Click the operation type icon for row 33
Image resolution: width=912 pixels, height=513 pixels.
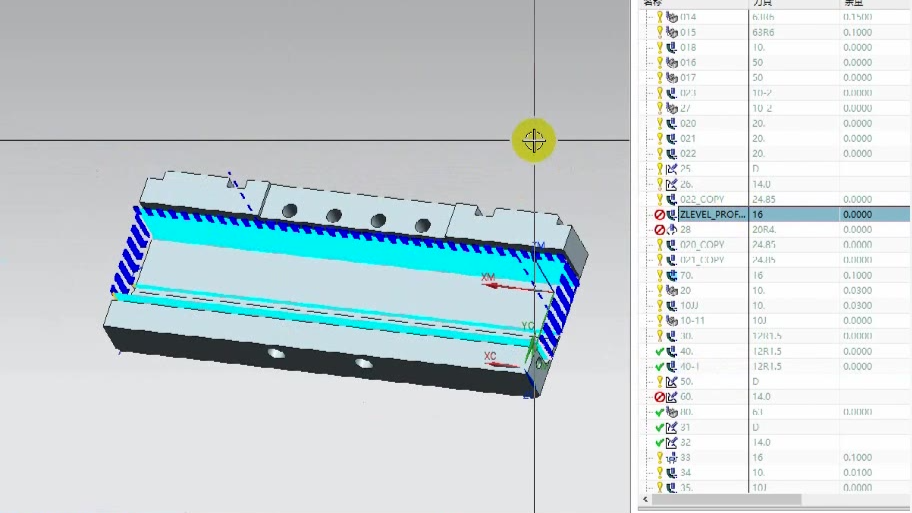click(672, 458)
